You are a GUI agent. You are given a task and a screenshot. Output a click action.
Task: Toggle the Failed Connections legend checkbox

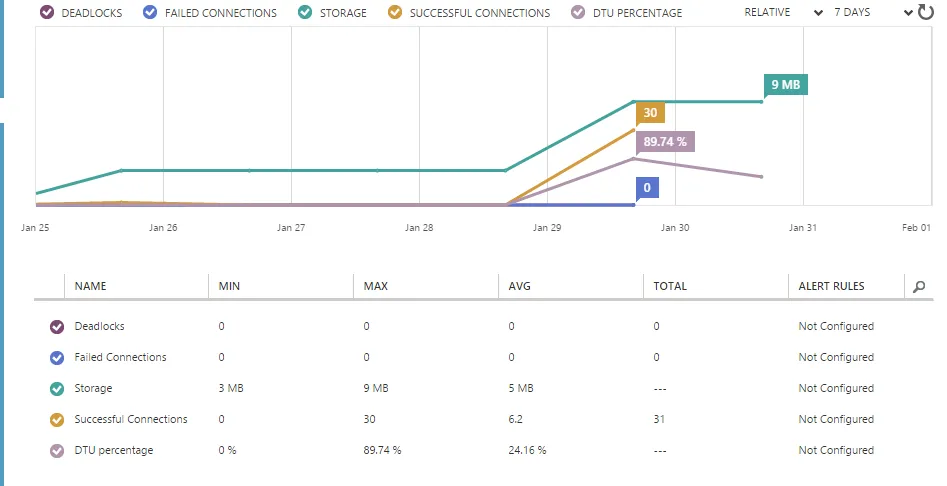tap(150, 13)
